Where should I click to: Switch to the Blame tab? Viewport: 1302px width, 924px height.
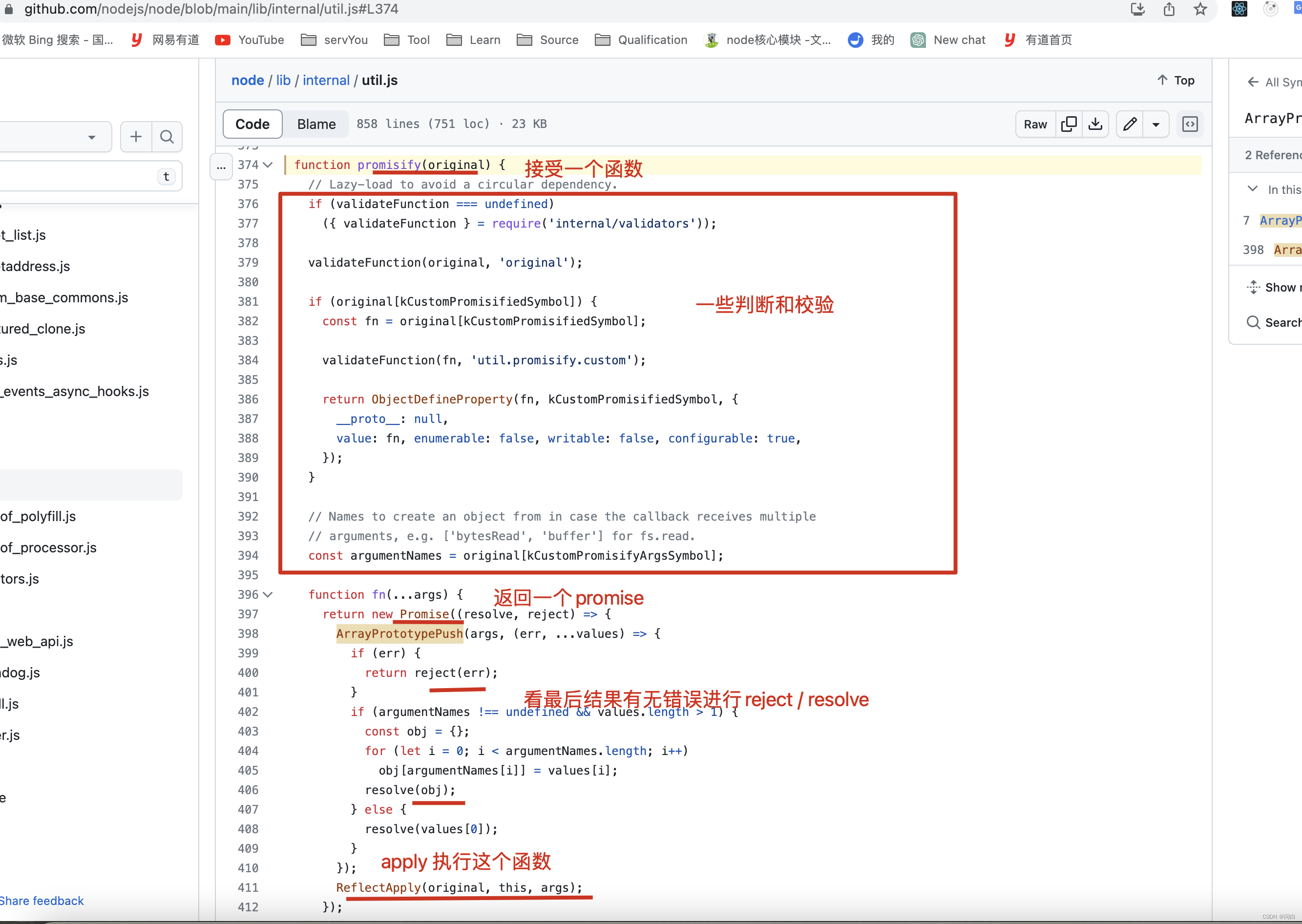pyautogui.click(x=316, y=124)
